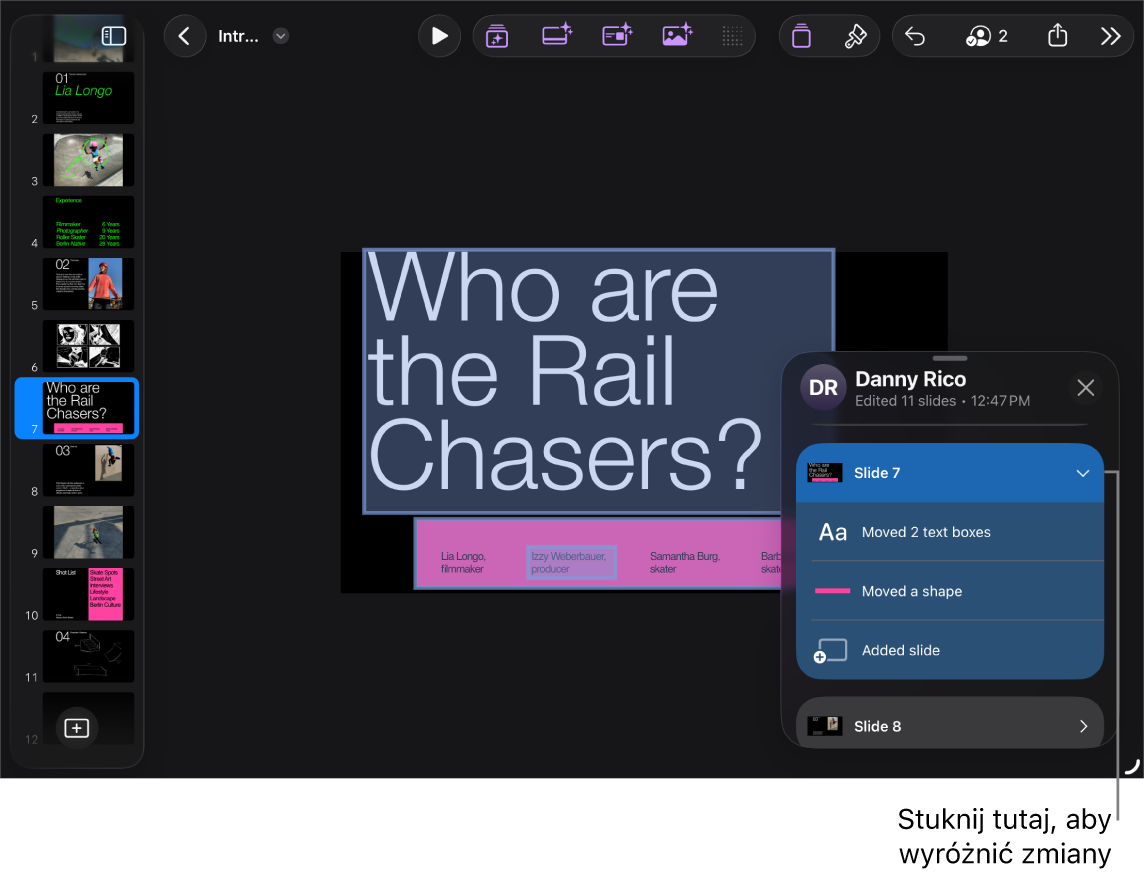Close the Danny Rico activity panel
1144x872 pixels.
point(1085,387)
